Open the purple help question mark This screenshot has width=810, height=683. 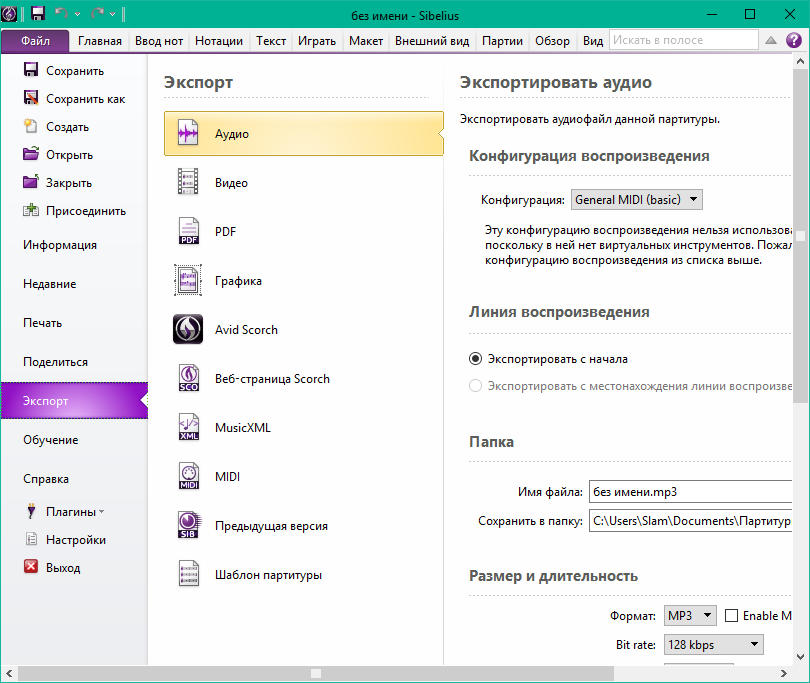(x=793, y=40)
